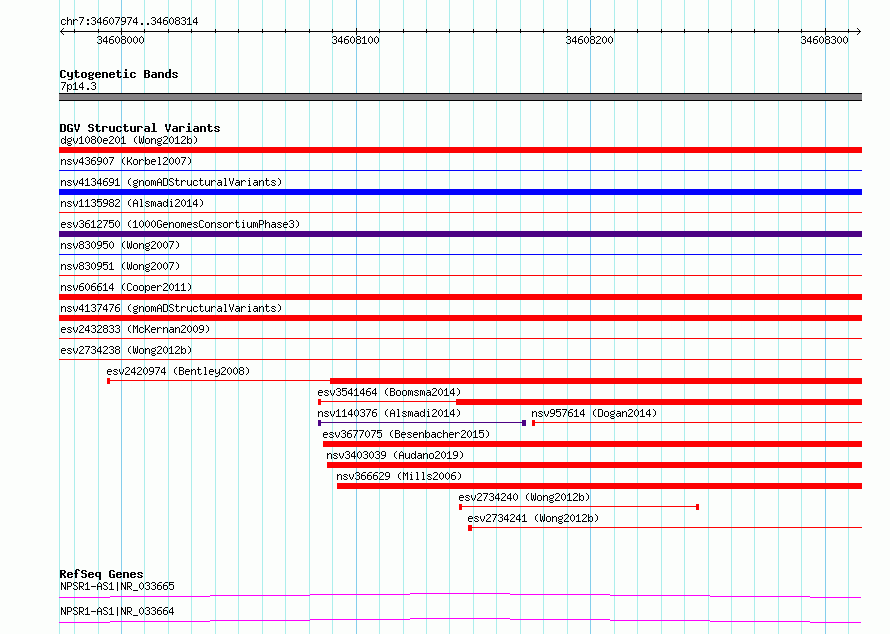Click the NPSR1-AS1|NR_033664 gene label
890x634 pixels.
coord(117,611)
